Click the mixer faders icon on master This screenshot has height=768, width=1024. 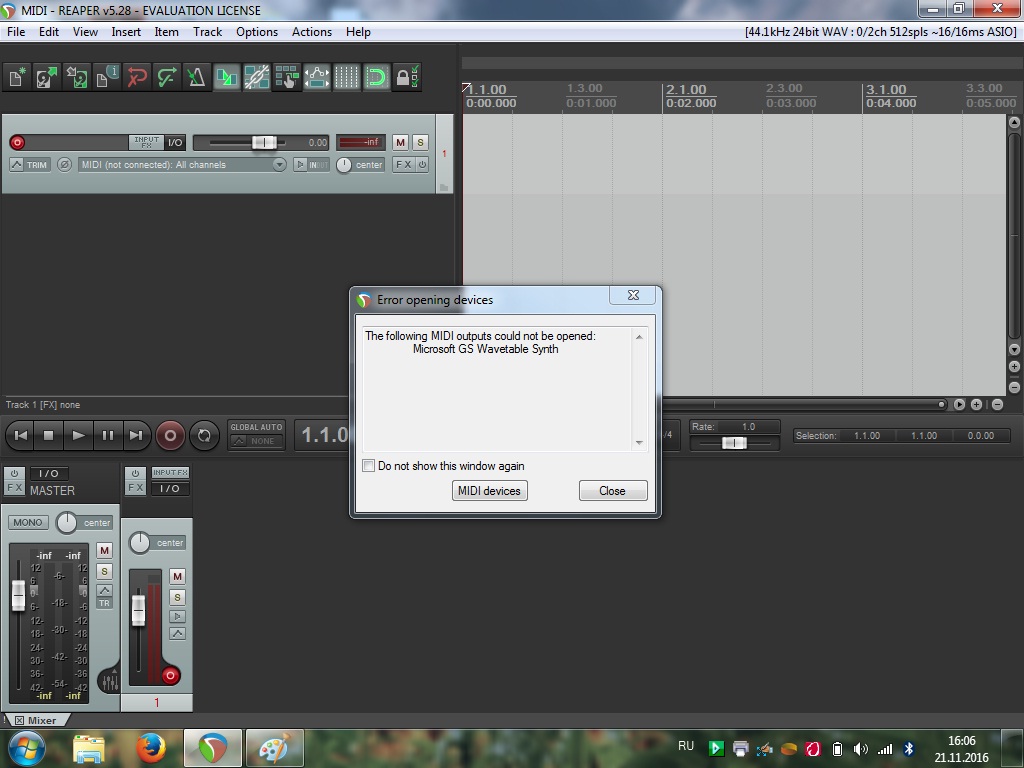coord(110,682)
